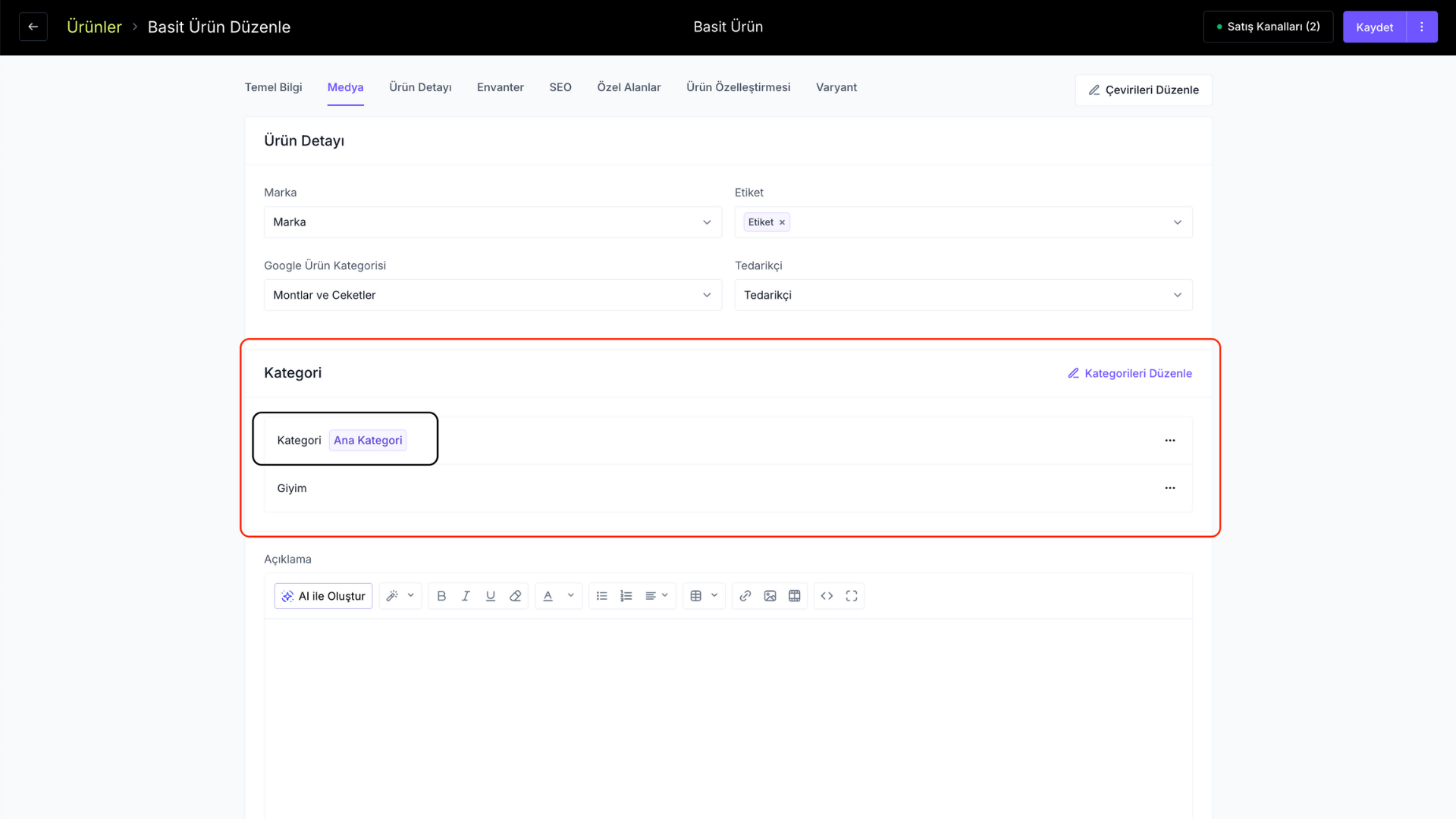Click the magic wand AI tools icon

coord(392,596)
